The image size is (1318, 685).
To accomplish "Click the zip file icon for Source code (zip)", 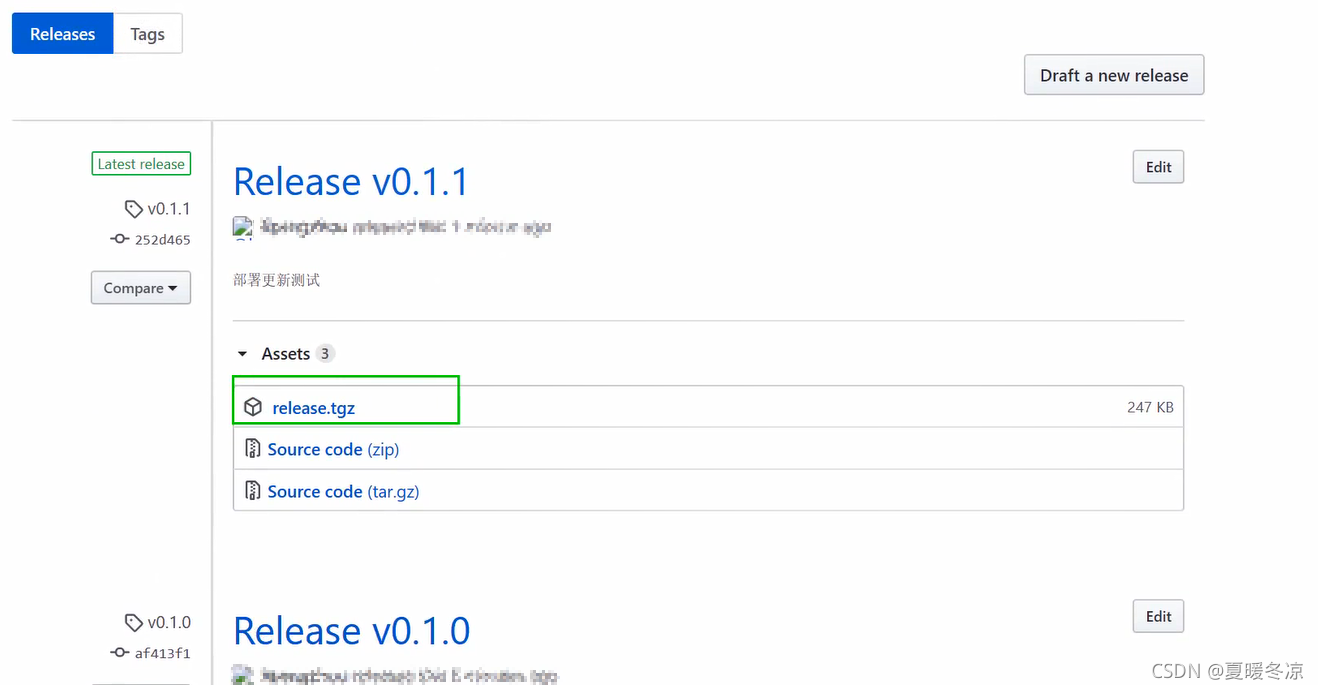I will [253, 449].
